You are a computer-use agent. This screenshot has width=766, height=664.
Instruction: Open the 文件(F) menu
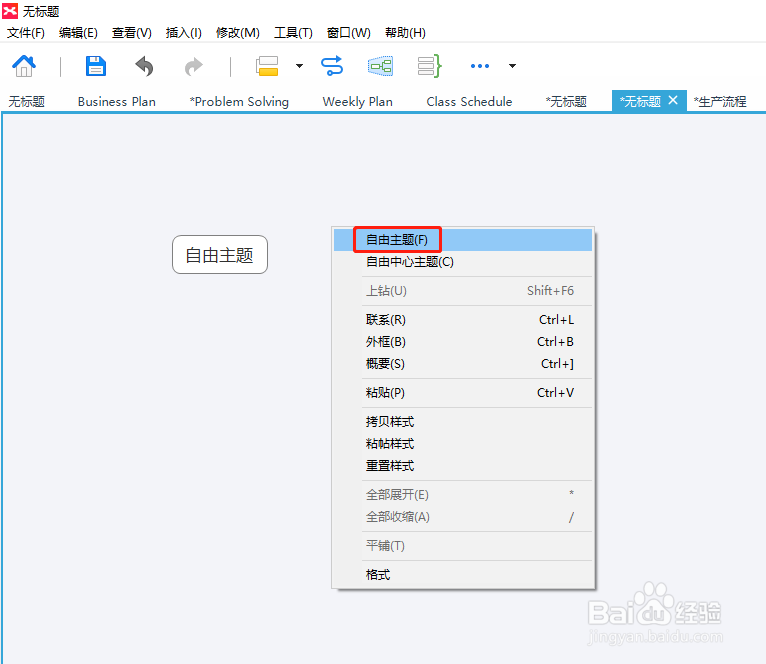(x=25, y=33)
